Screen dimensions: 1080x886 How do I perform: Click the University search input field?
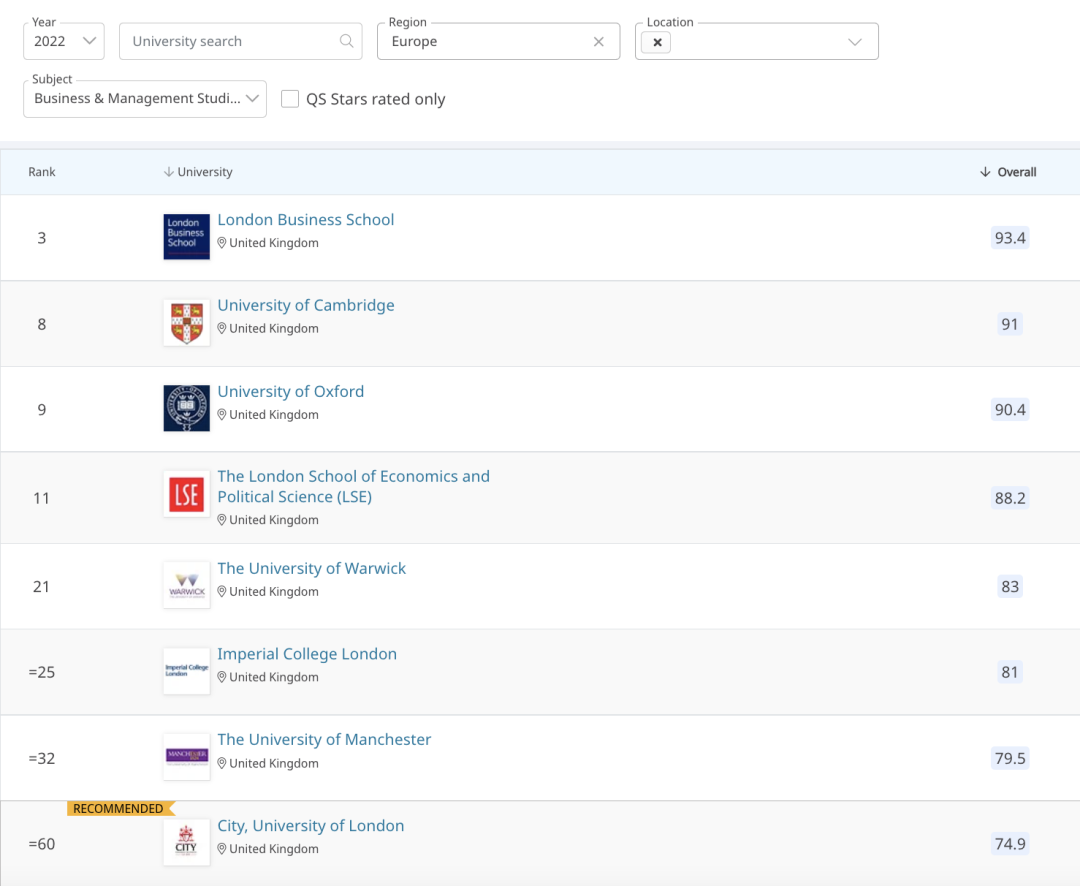pyautogui.click(x=232, y=41)
